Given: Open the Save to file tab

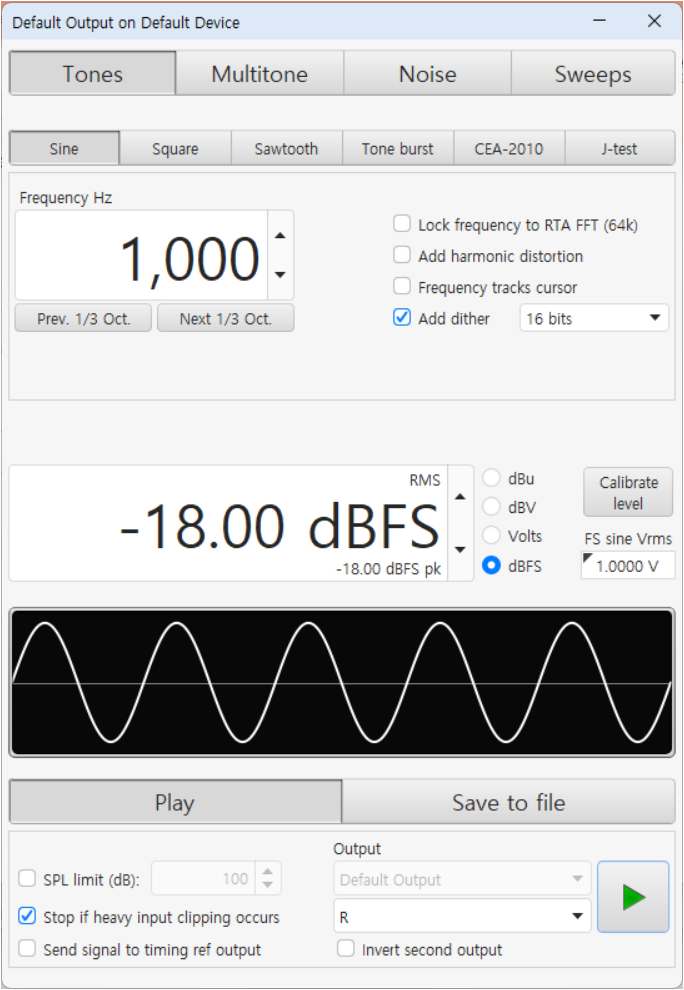Looking at the screenshot, I should [508, 803].
